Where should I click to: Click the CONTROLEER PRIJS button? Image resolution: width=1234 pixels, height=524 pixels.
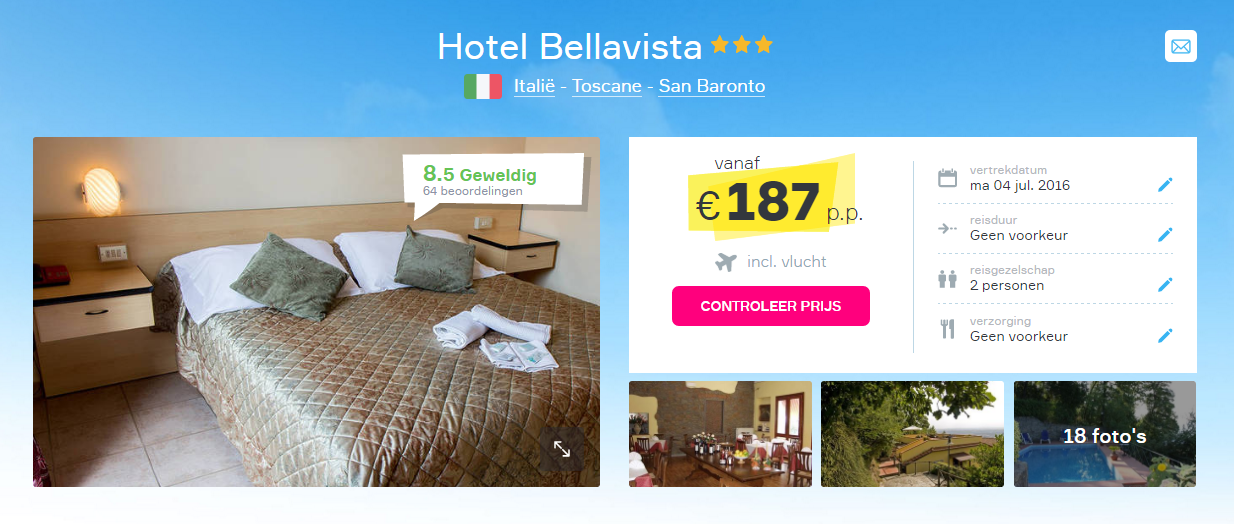coord(771,306)
